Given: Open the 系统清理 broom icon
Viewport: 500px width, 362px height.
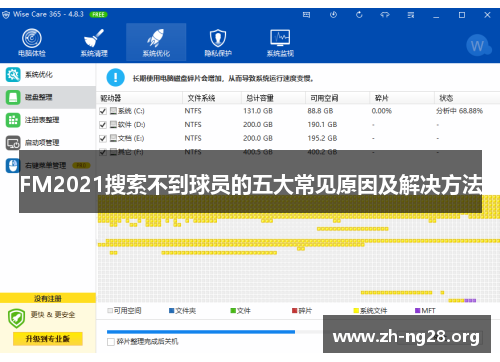Looking at the screenshot, I should 94,38.
